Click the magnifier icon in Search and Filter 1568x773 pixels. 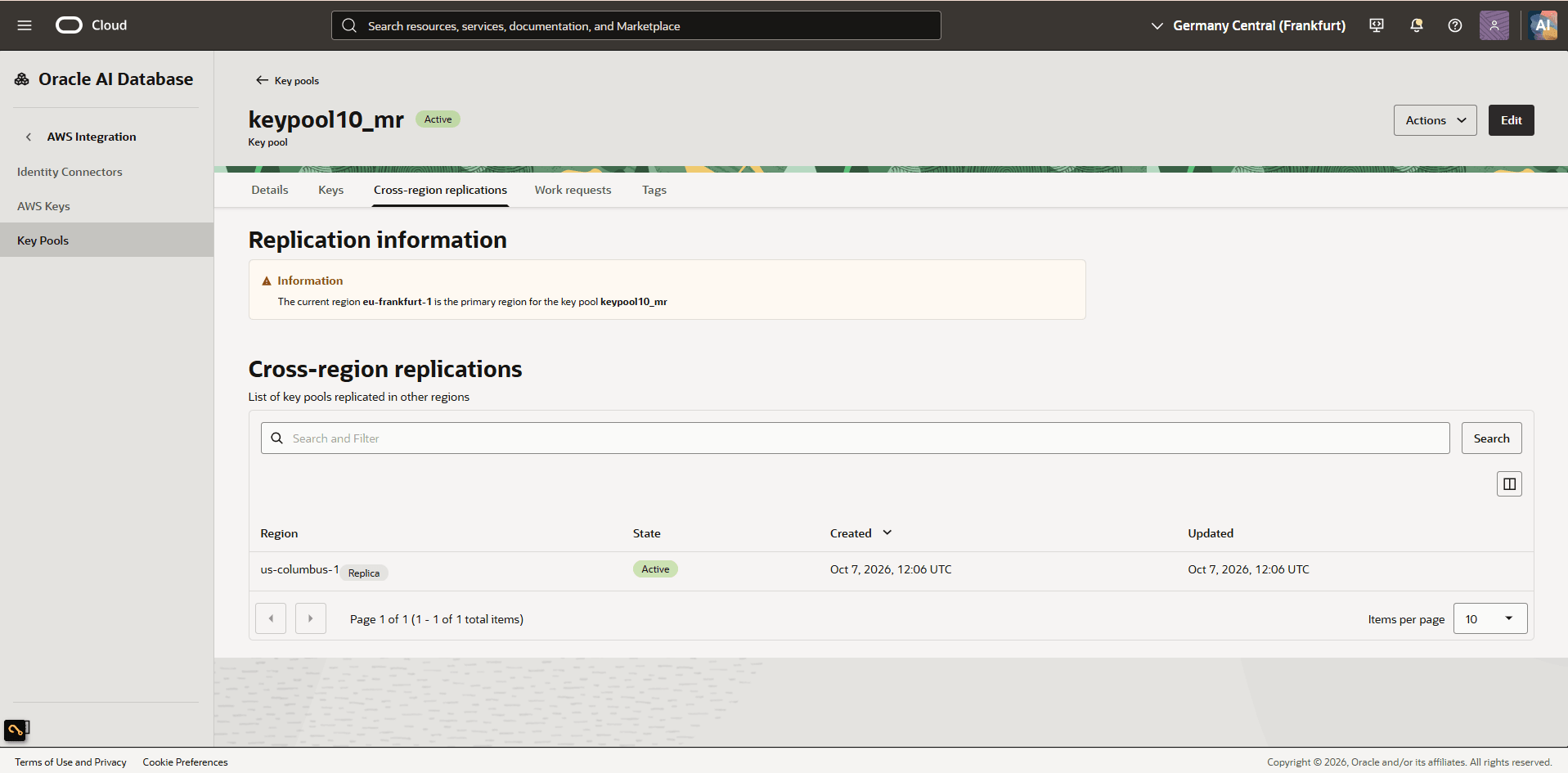tap(277, 438)
